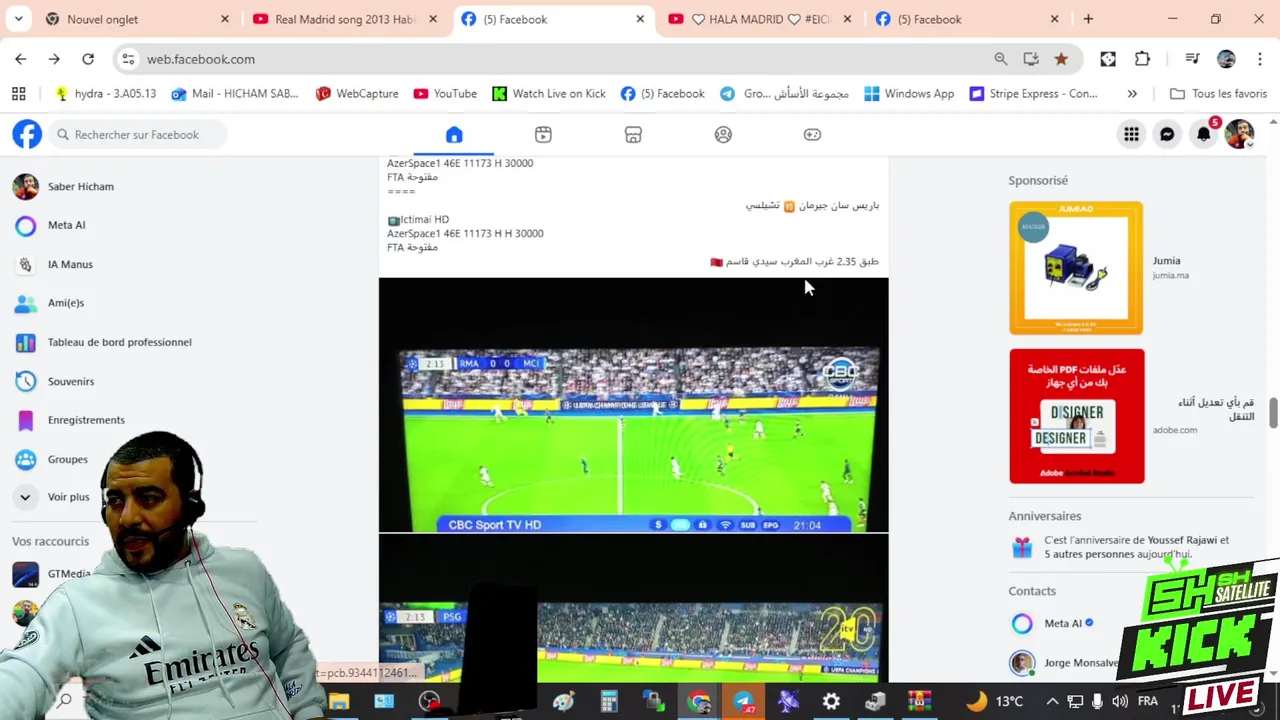Viewport: 1280px width, 720px height.
Task: Open the browser zoom magnifier icon
Action: click(1000, 59)
